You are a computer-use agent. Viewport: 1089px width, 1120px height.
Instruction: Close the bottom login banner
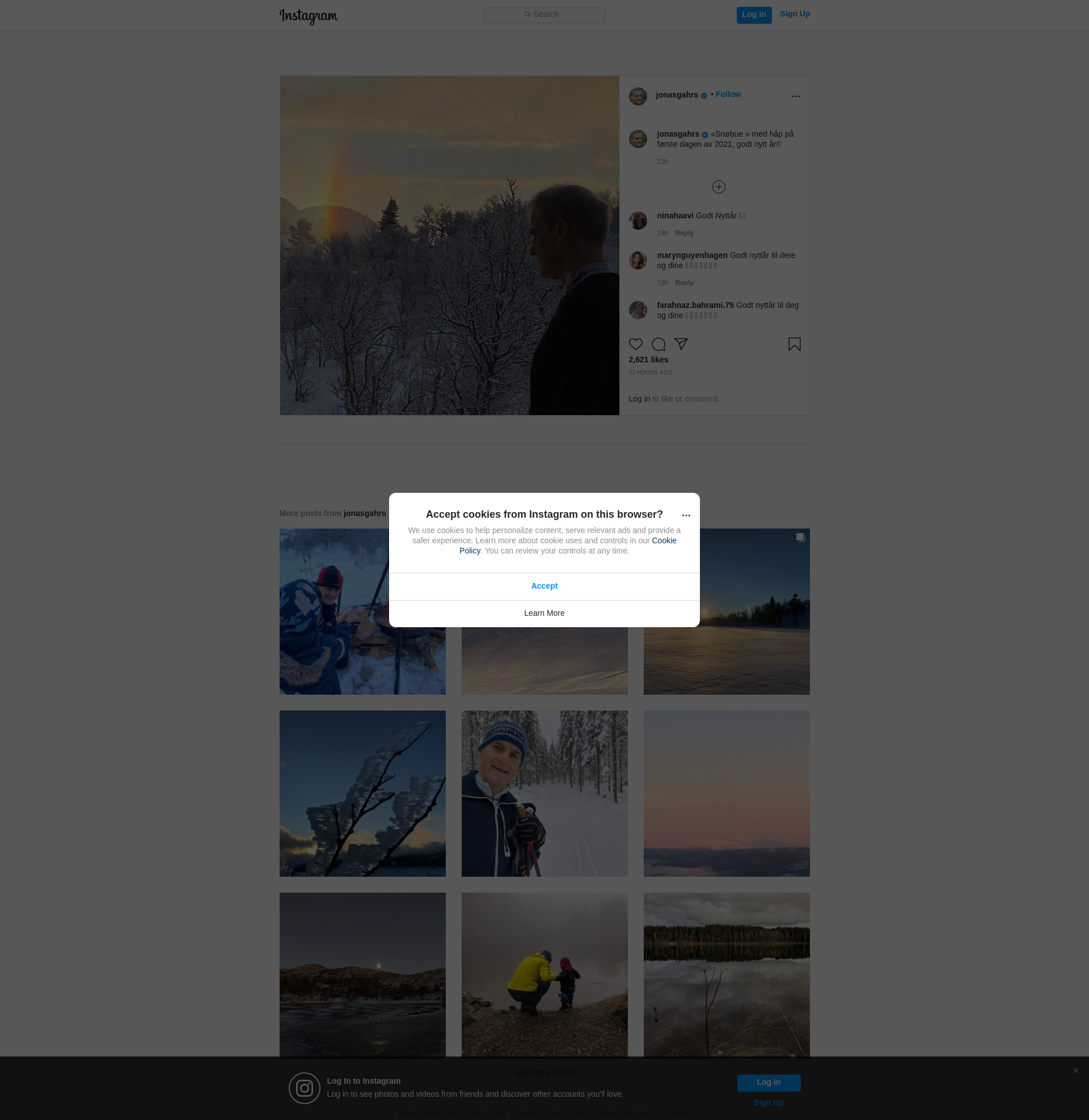pyautogui.click(x=1075, y=1070)
